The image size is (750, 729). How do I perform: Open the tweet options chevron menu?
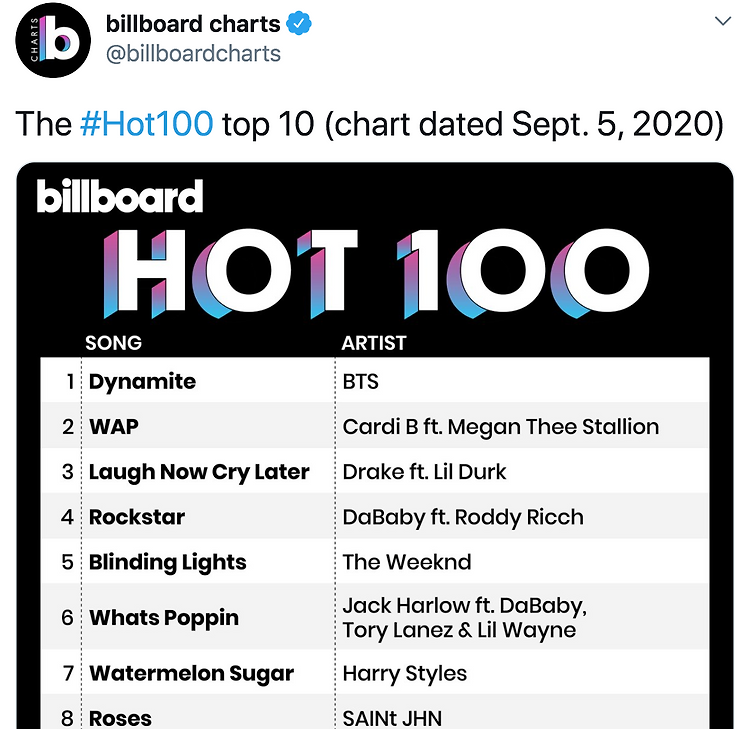pyautogui.click(x=722, y=21)
